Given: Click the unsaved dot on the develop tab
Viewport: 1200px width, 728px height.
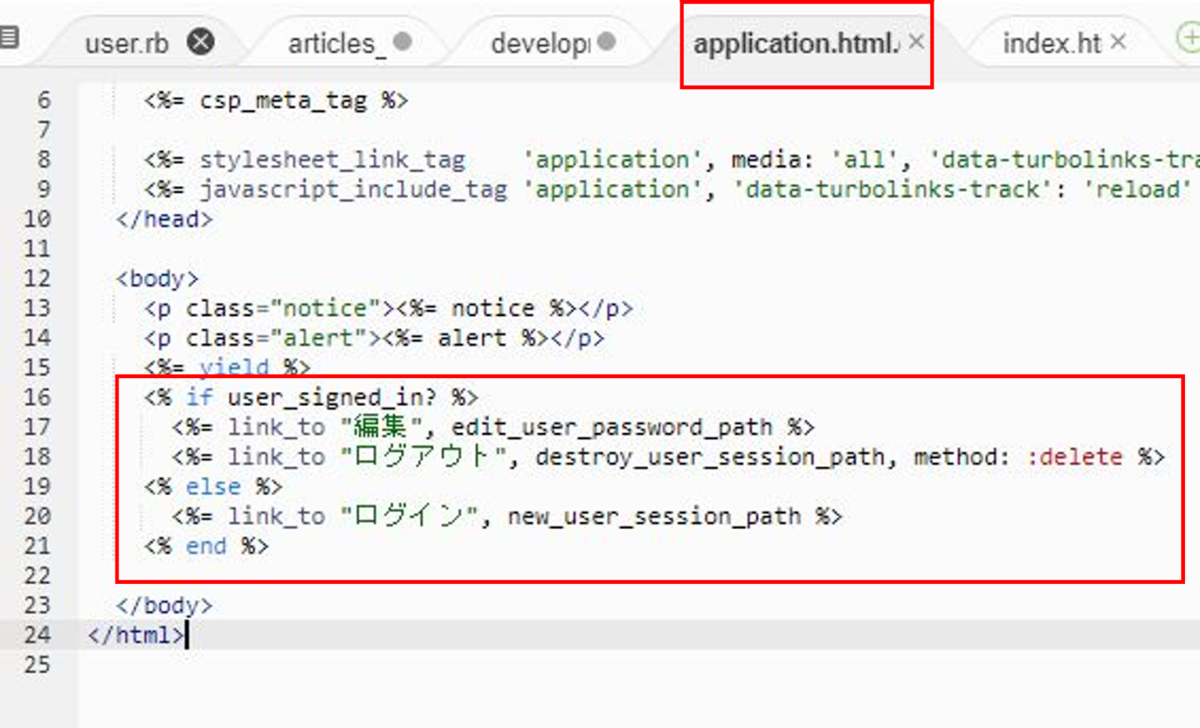Looking at the screenshot, I should tap(605, 43).
